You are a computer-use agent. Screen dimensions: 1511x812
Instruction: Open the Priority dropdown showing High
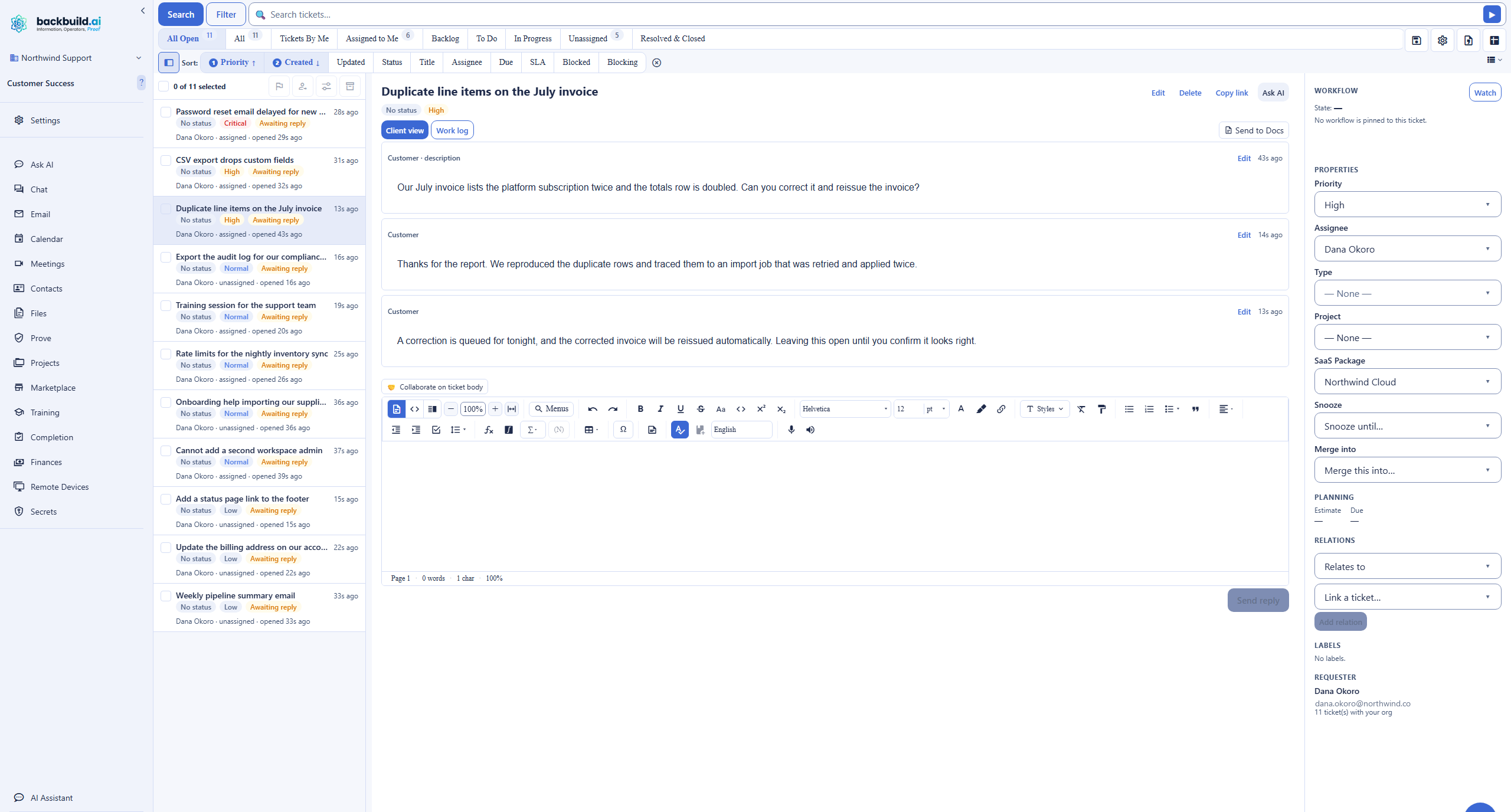pos(1407,205)
